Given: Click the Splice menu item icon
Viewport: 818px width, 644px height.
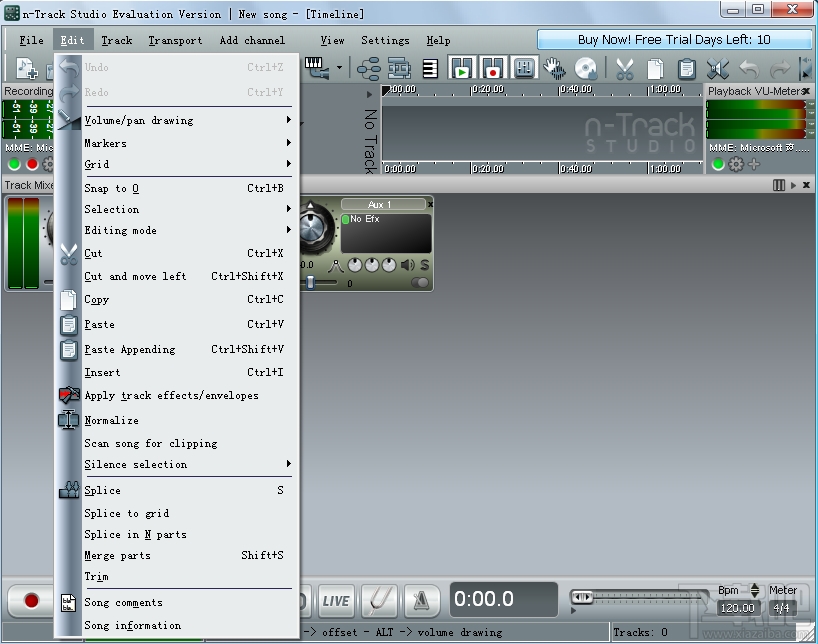Looking at the screenshot, I should click(69, 490).
